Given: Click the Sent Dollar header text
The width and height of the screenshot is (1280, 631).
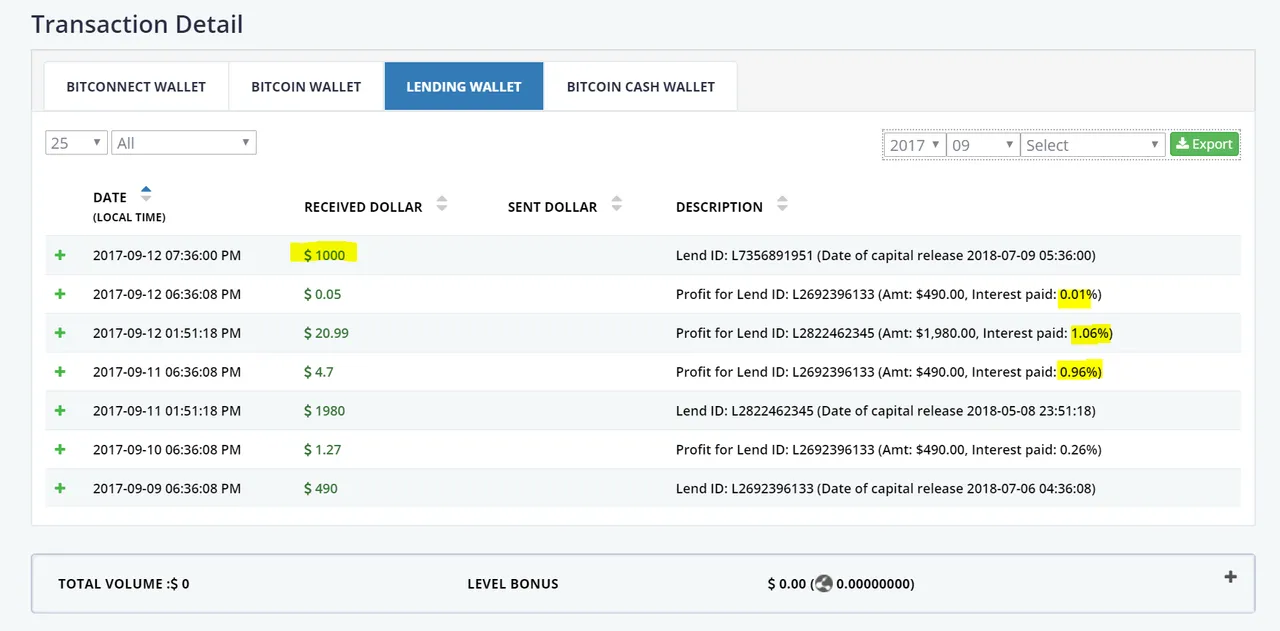Looking at the screenshot, I should click(x=552, y=207).
